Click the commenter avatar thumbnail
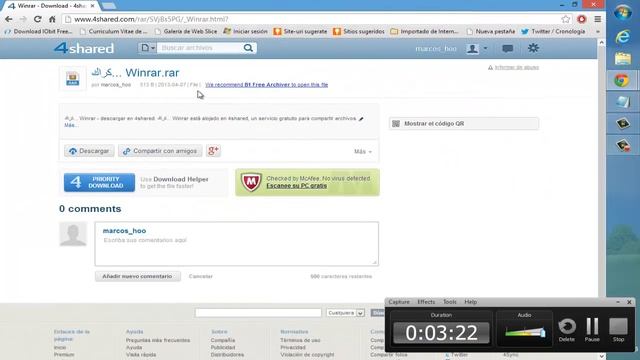The image size is (640, 360). pos(73,234)
